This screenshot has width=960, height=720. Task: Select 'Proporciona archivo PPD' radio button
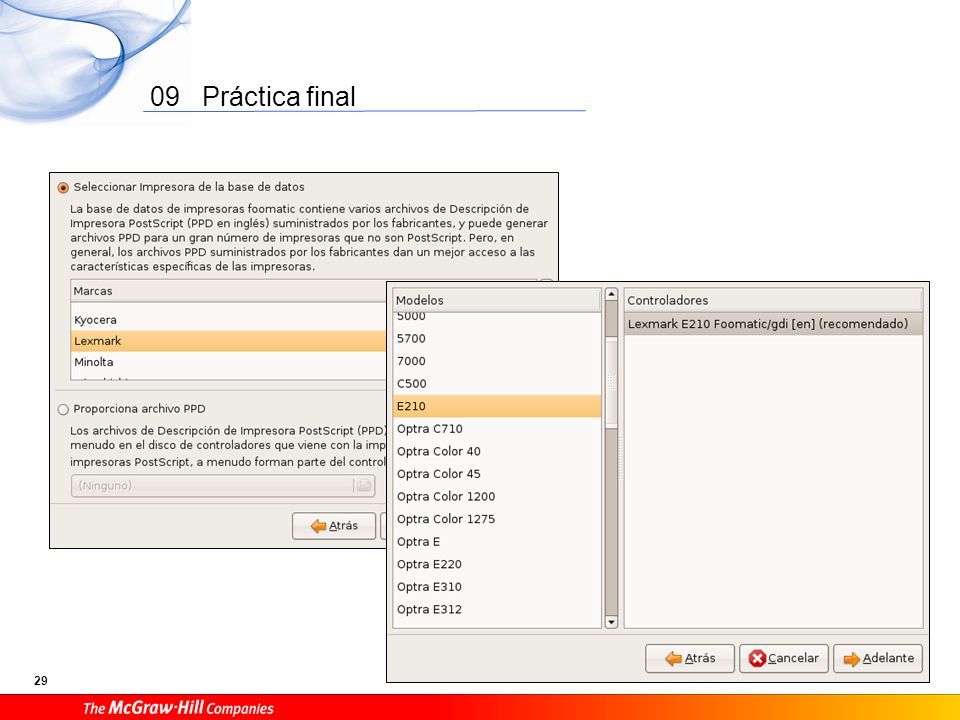coord(63,409)
